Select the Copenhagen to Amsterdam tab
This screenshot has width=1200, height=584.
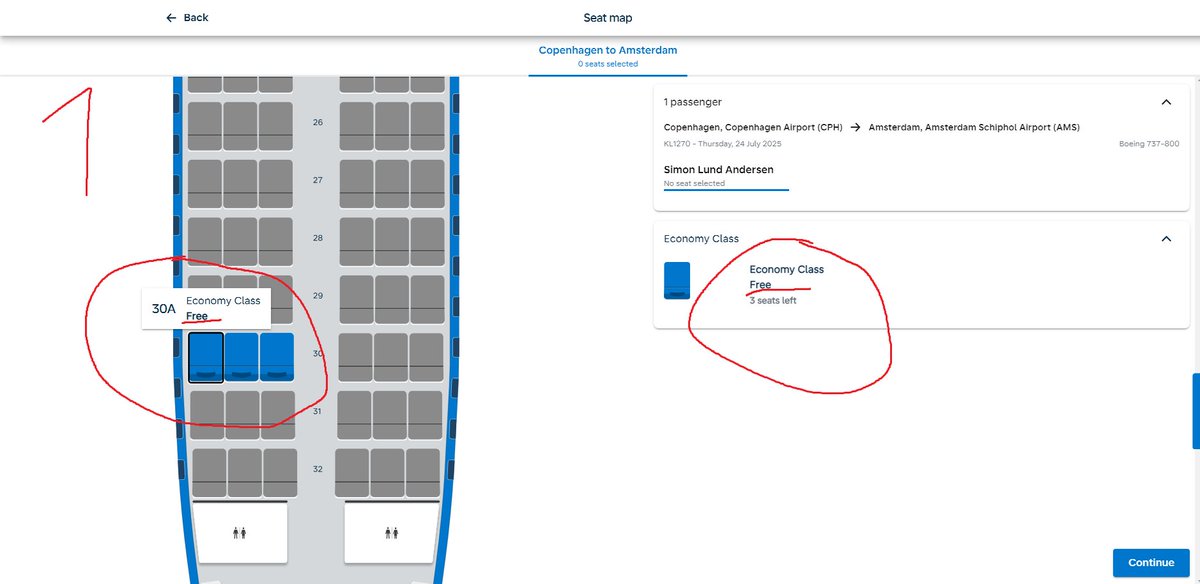click(x=608, y=56)
